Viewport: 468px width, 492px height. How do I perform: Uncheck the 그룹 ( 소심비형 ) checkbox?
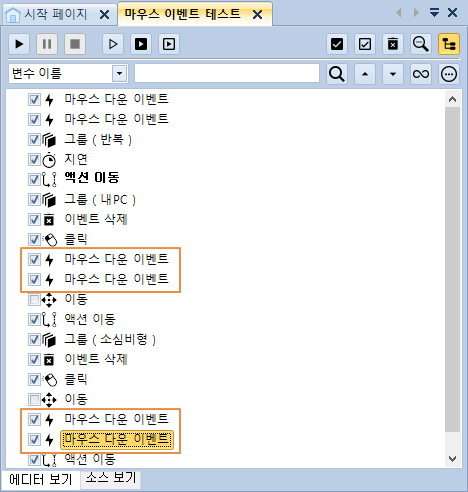pyautogui.click(x=34, y=339)
